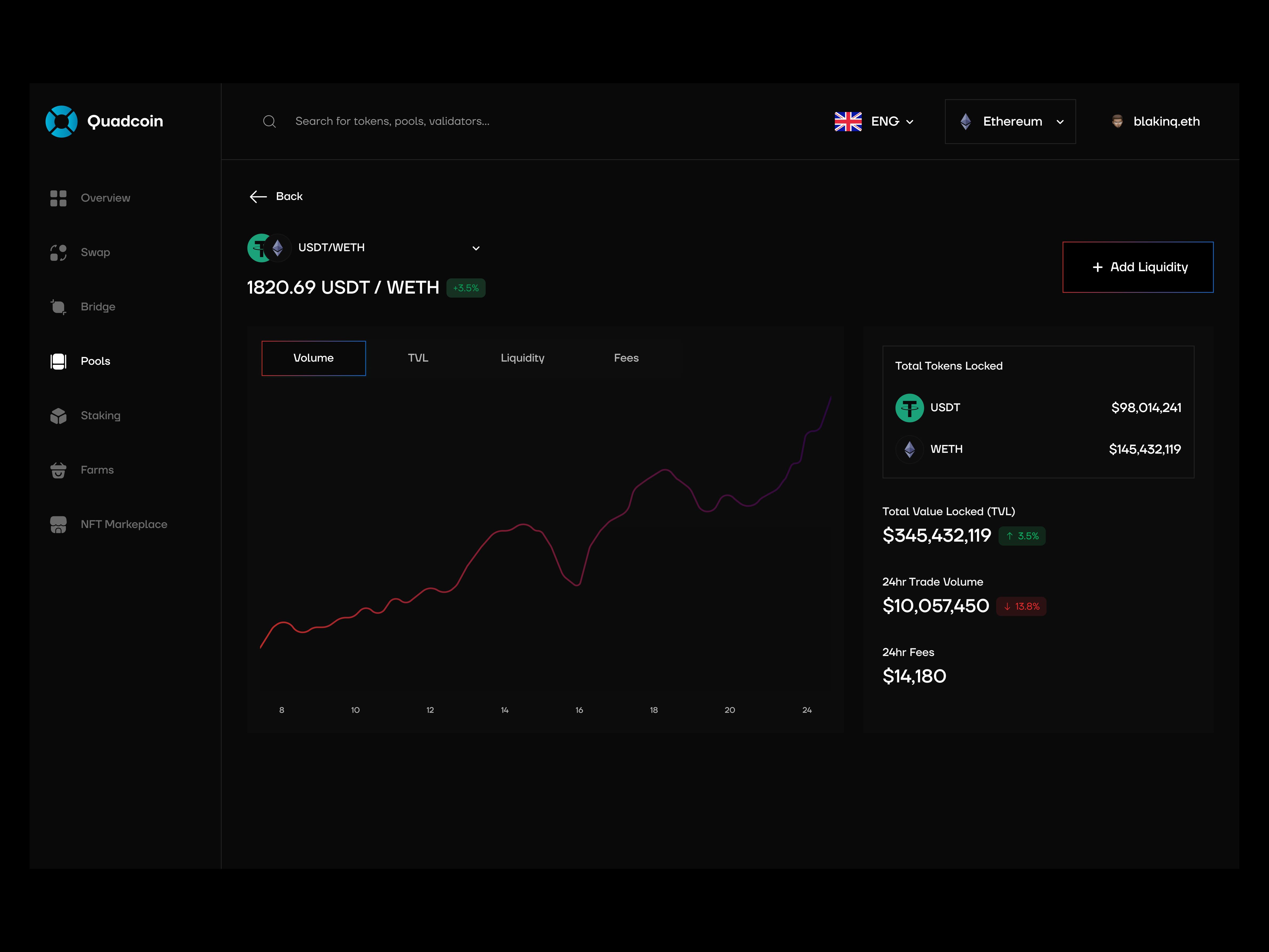Open the USDT/WETH pair dropdown
The width and height of the screenshot is (1269, 952).
[x=476, y=248]
